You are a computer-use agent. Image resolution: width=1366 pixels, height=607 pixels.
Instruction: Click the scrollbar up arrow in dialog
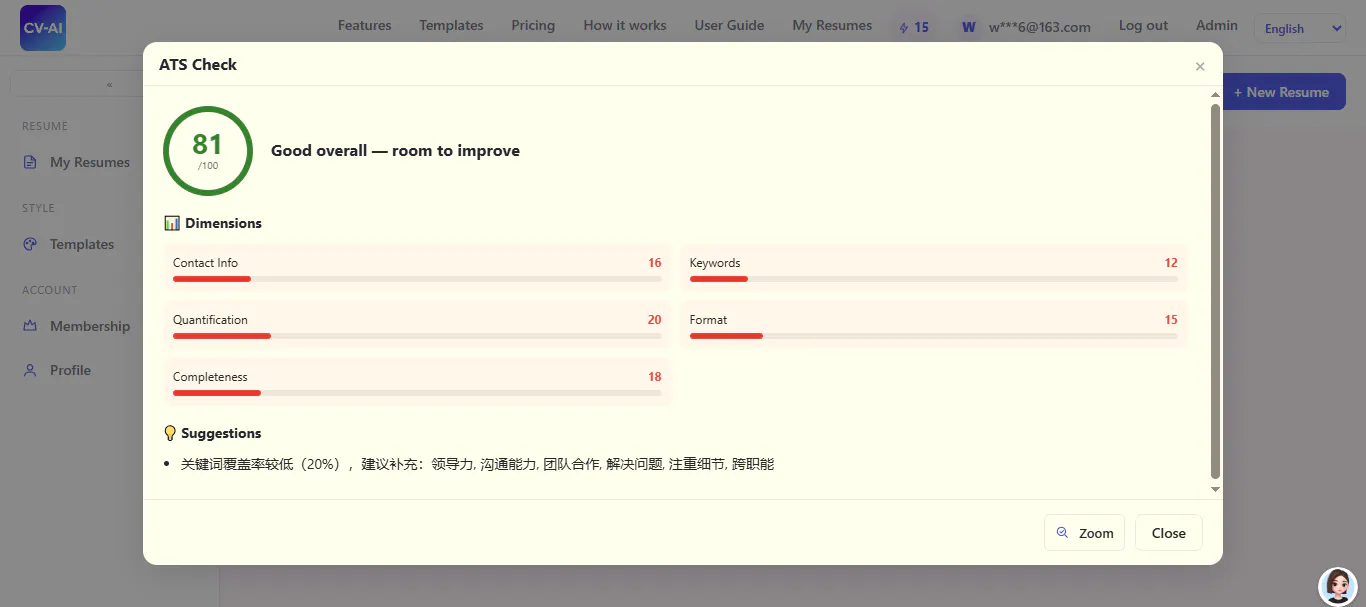click(x=1215, y=94)
